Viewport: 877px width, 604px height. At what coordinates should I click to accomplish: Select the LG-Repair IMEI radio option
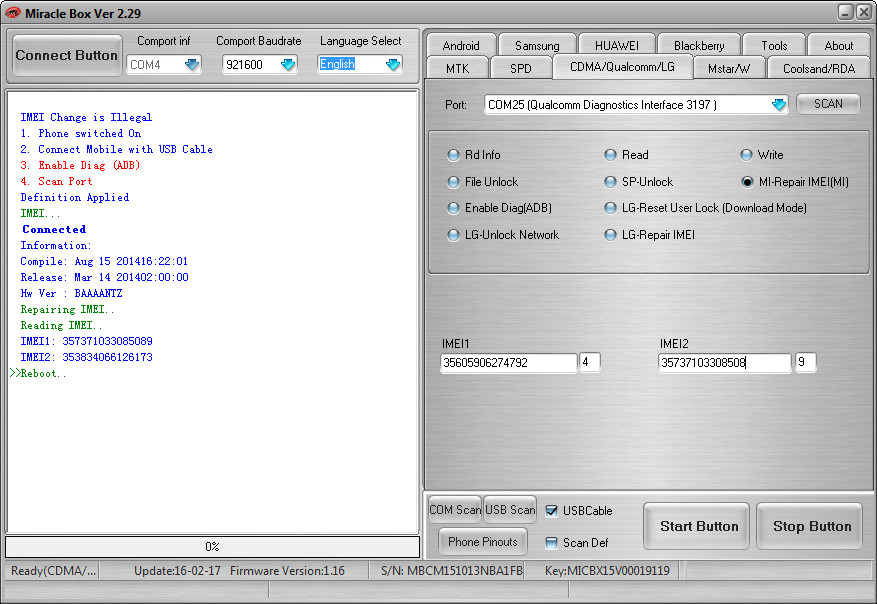pyautogui.click(x=649, y=235)
